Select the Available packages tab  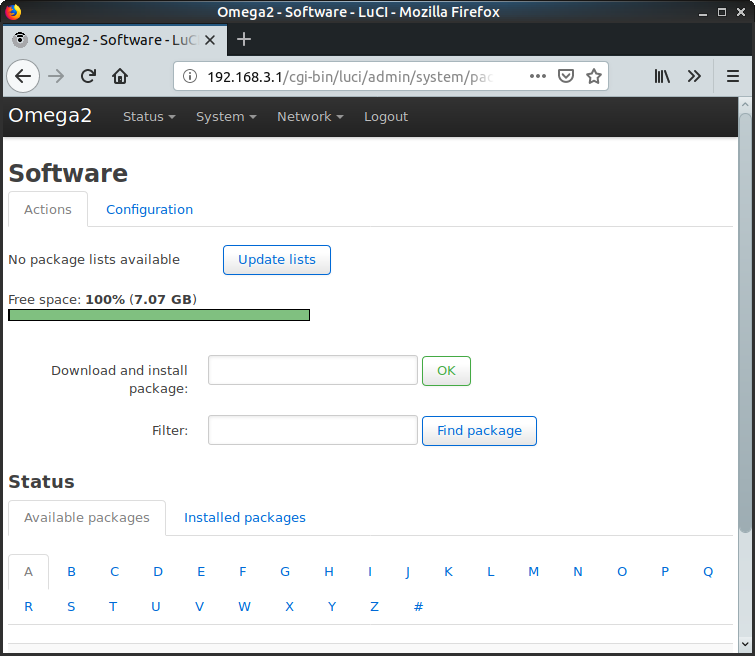(x=87, y=518)
